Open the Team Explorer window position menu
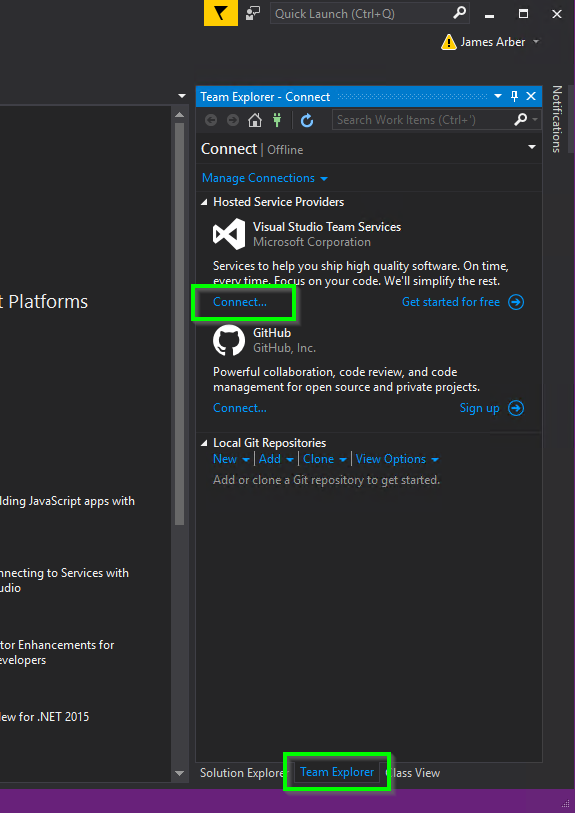575x813 pixels. 498,96
